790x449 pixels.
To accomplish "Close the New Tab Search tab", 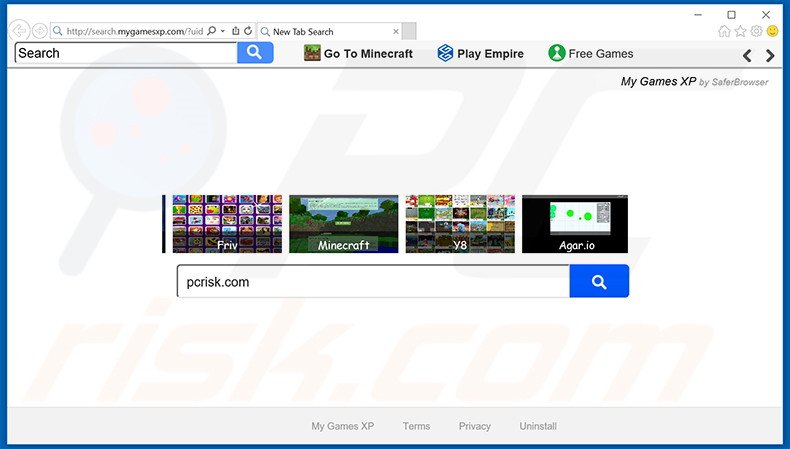I will [x=396, y=32].
